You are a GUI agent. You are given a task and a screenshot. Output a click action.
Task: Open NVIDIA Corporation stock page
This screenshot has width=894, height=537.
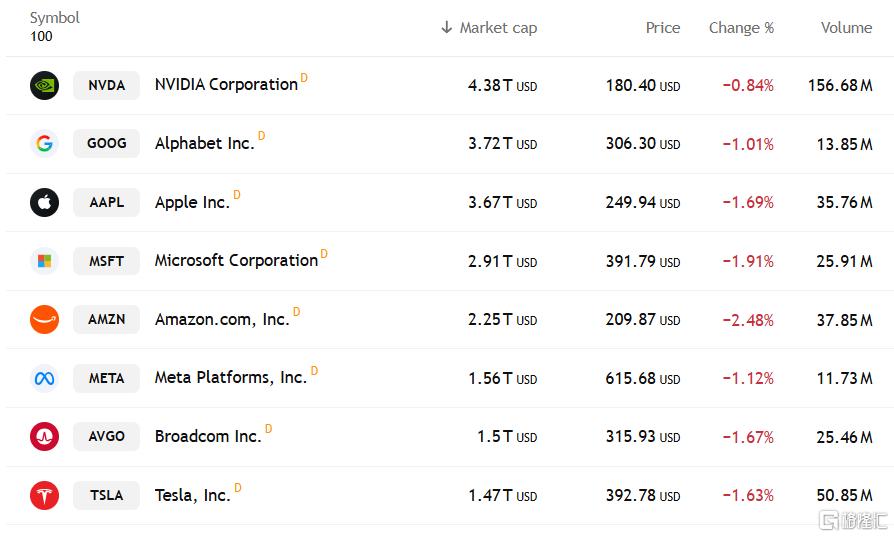226,85
